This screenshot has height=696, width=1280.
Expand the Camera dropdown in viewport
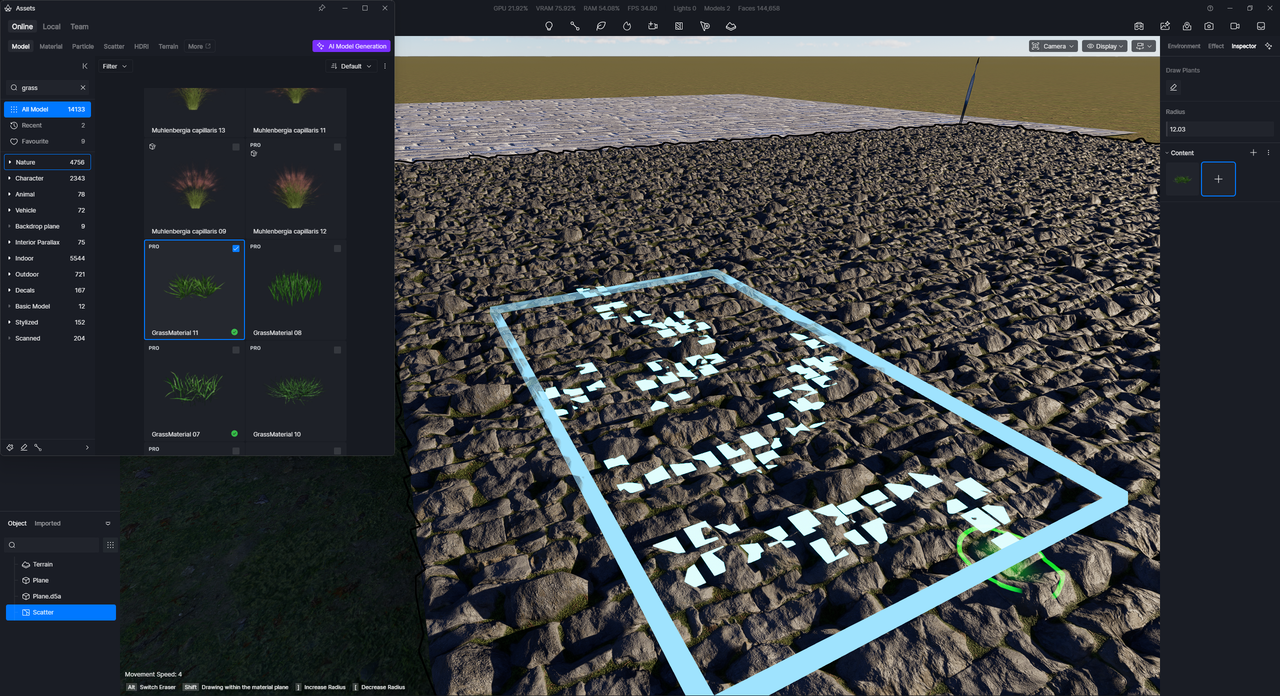click(1053, 46)
